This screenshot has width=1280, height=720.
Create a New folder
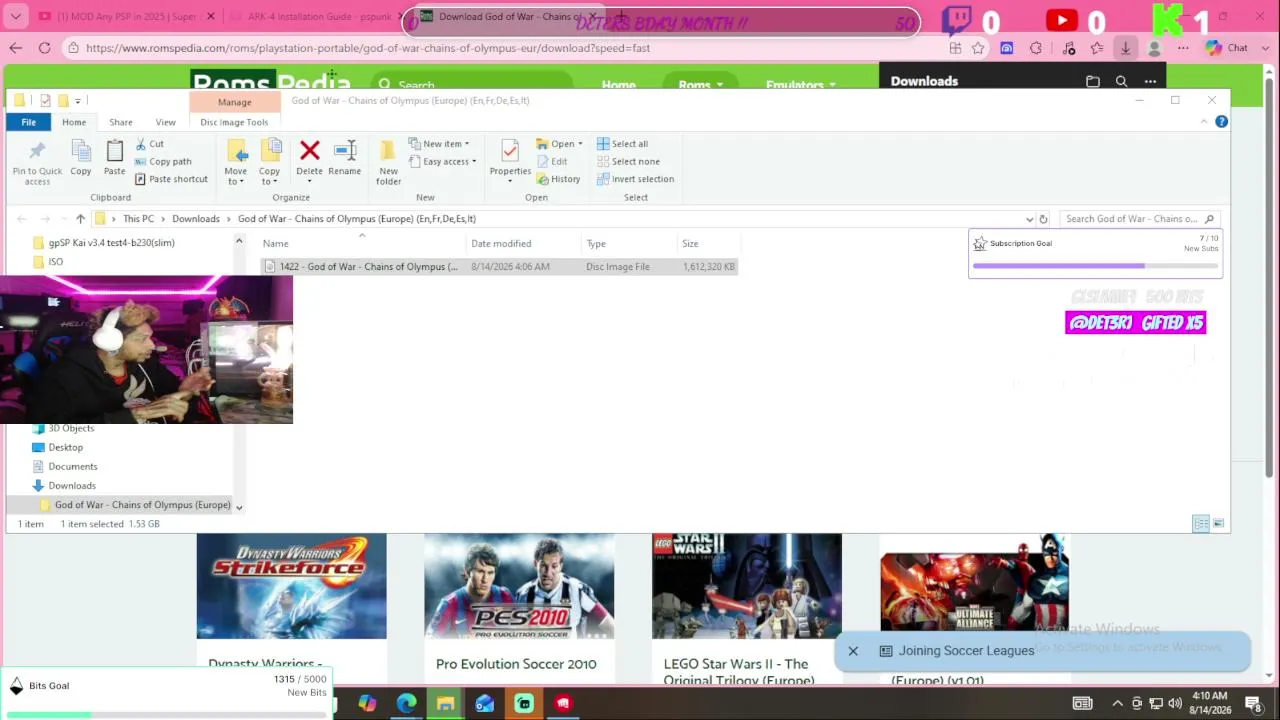389,162
